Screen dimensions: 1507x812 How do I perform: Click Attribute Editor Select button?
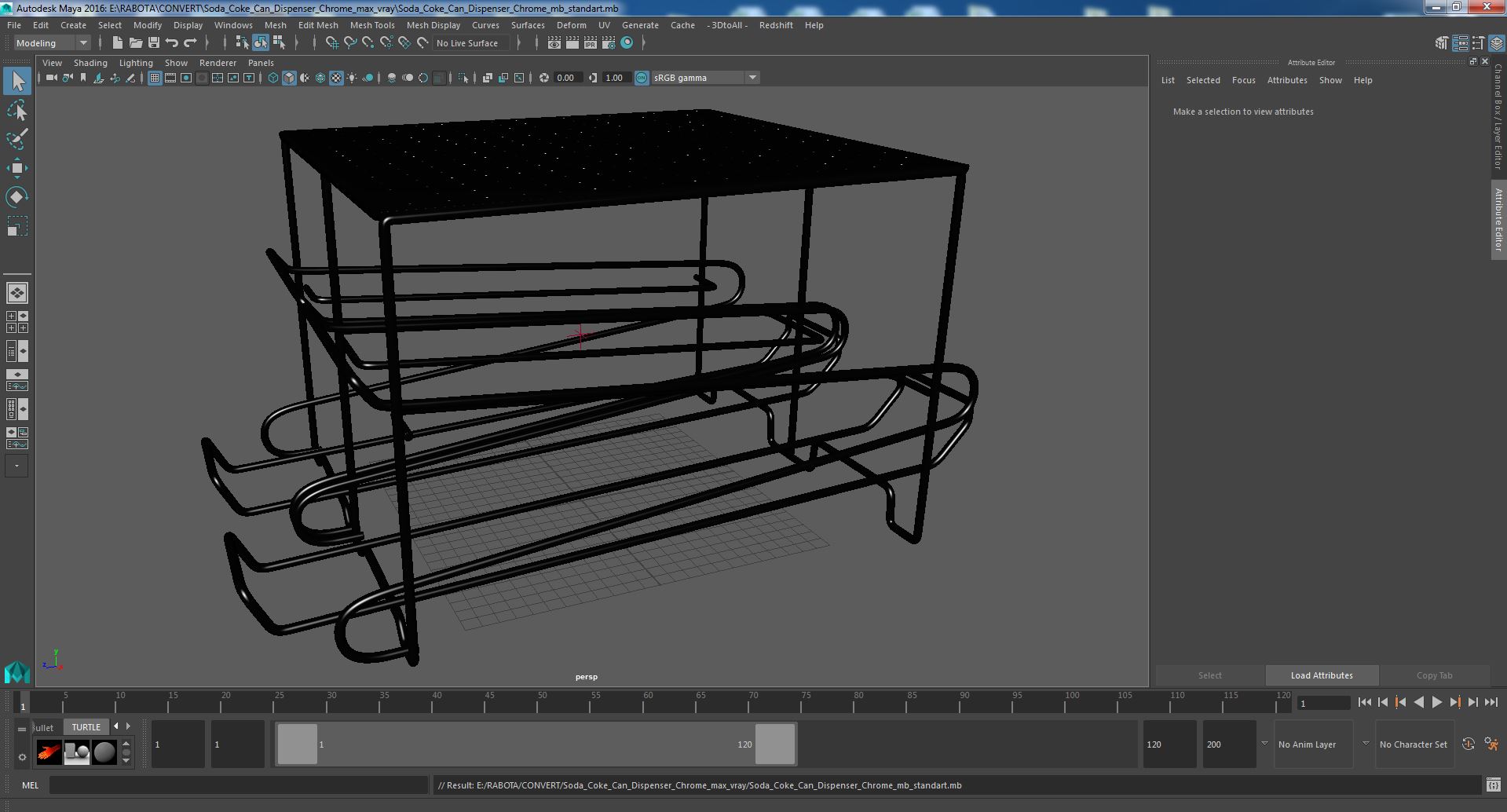tap(1209, 675)
